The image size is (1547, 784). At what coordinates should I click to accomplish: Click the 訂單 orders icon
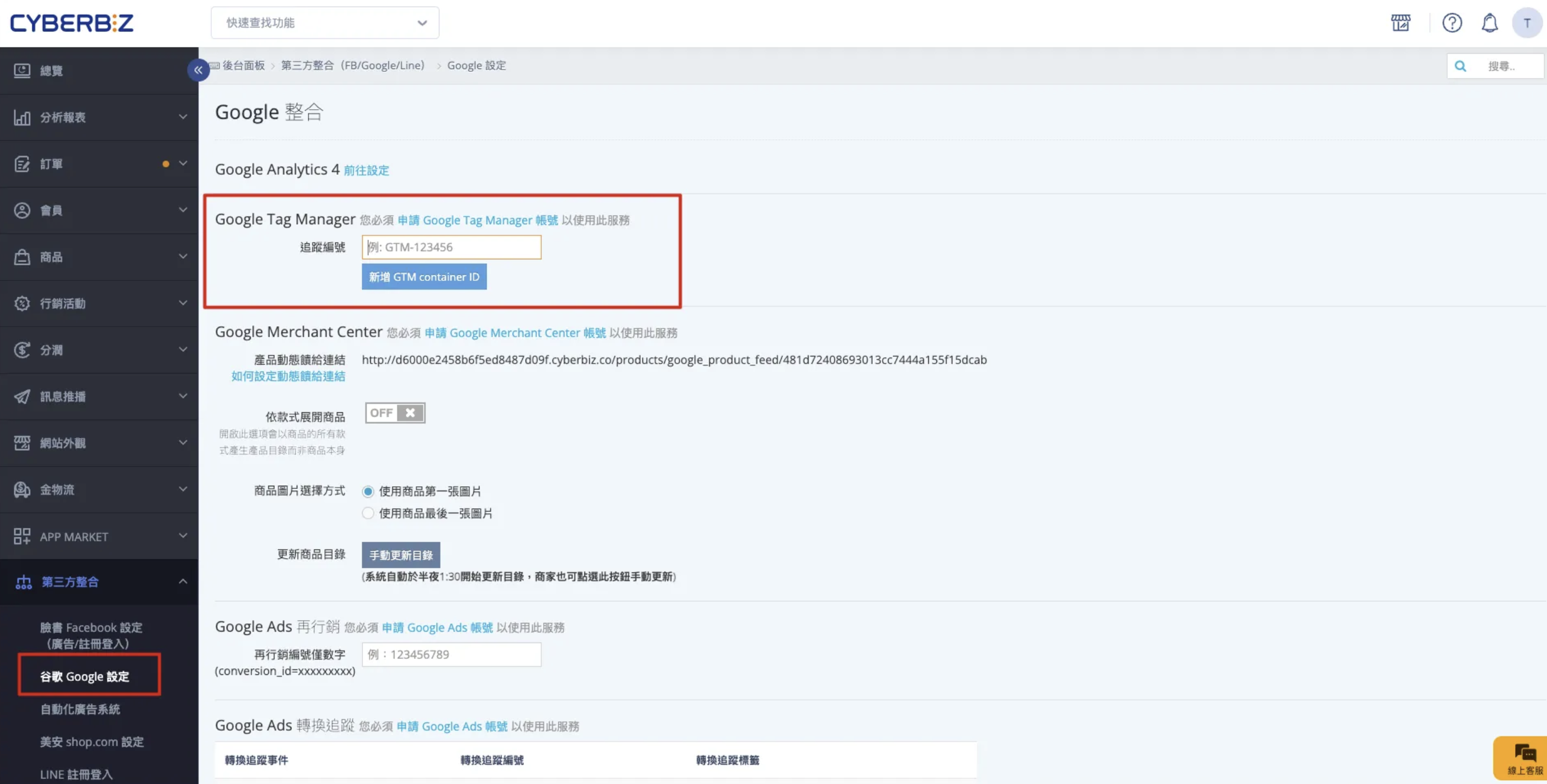click(x=22, y=164)
